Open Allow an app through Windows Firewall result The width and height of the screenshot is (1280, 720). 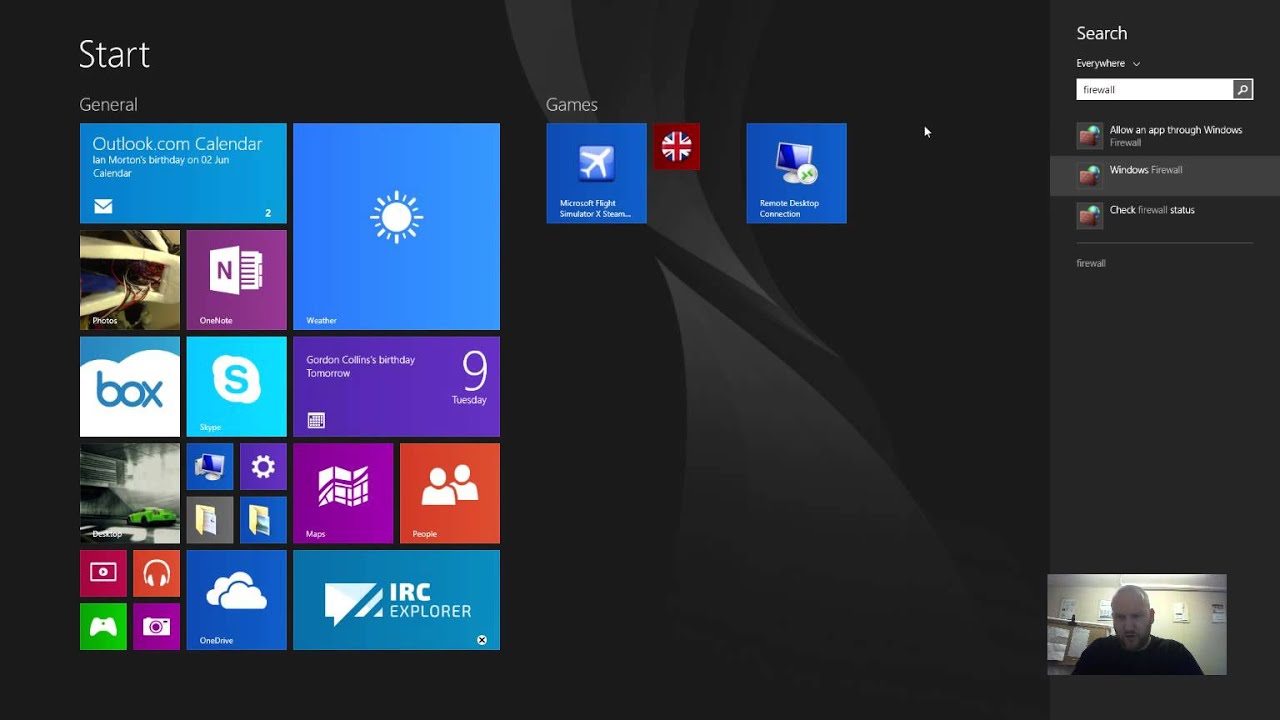tap(1165, 136)
